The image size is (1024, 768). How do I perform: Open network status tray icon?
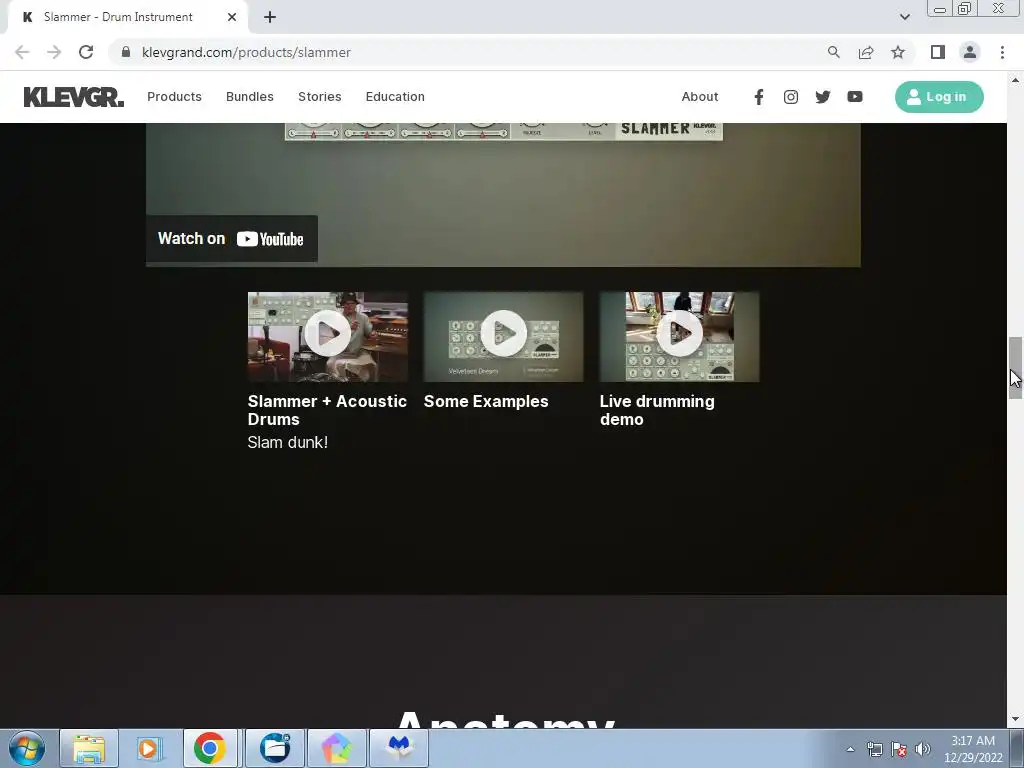pos(874,749)
